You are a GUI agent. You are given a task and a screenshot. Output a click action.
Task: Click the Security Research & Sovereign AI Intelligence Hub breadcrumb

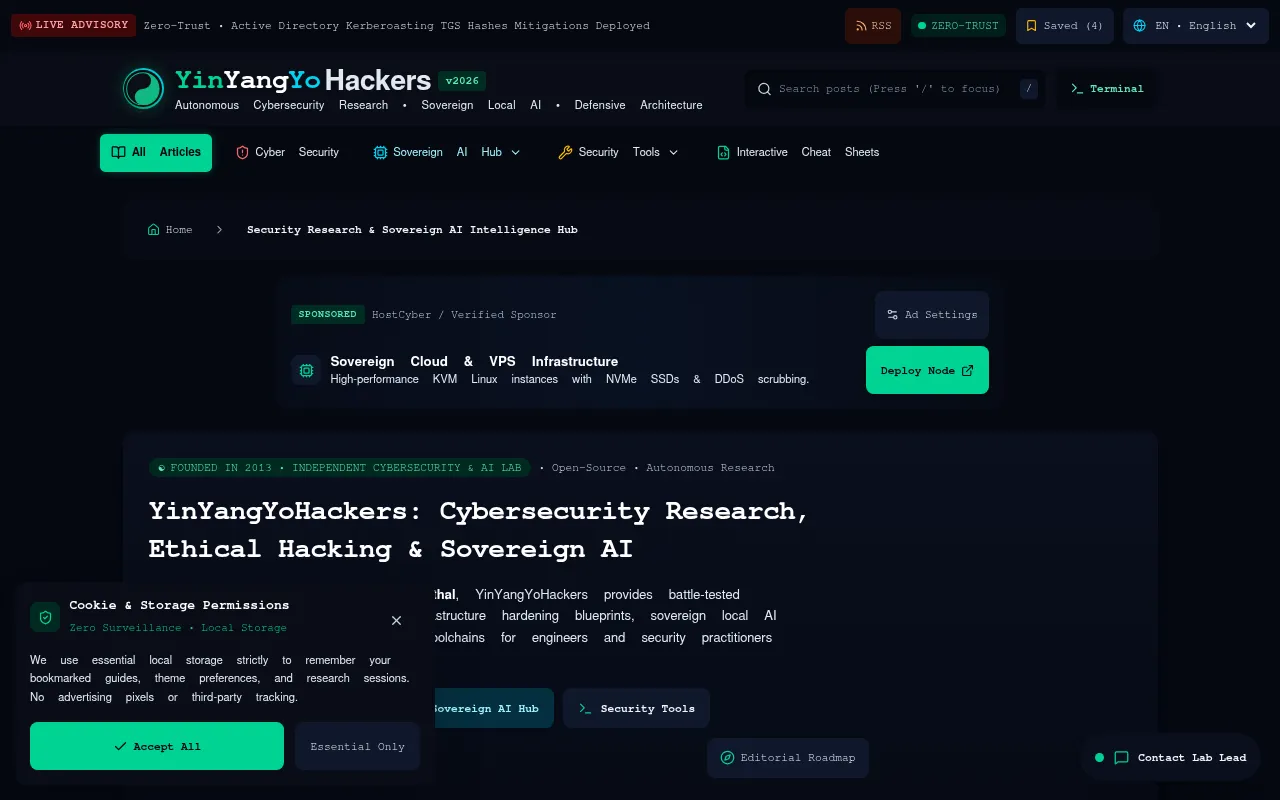(412, 230)
